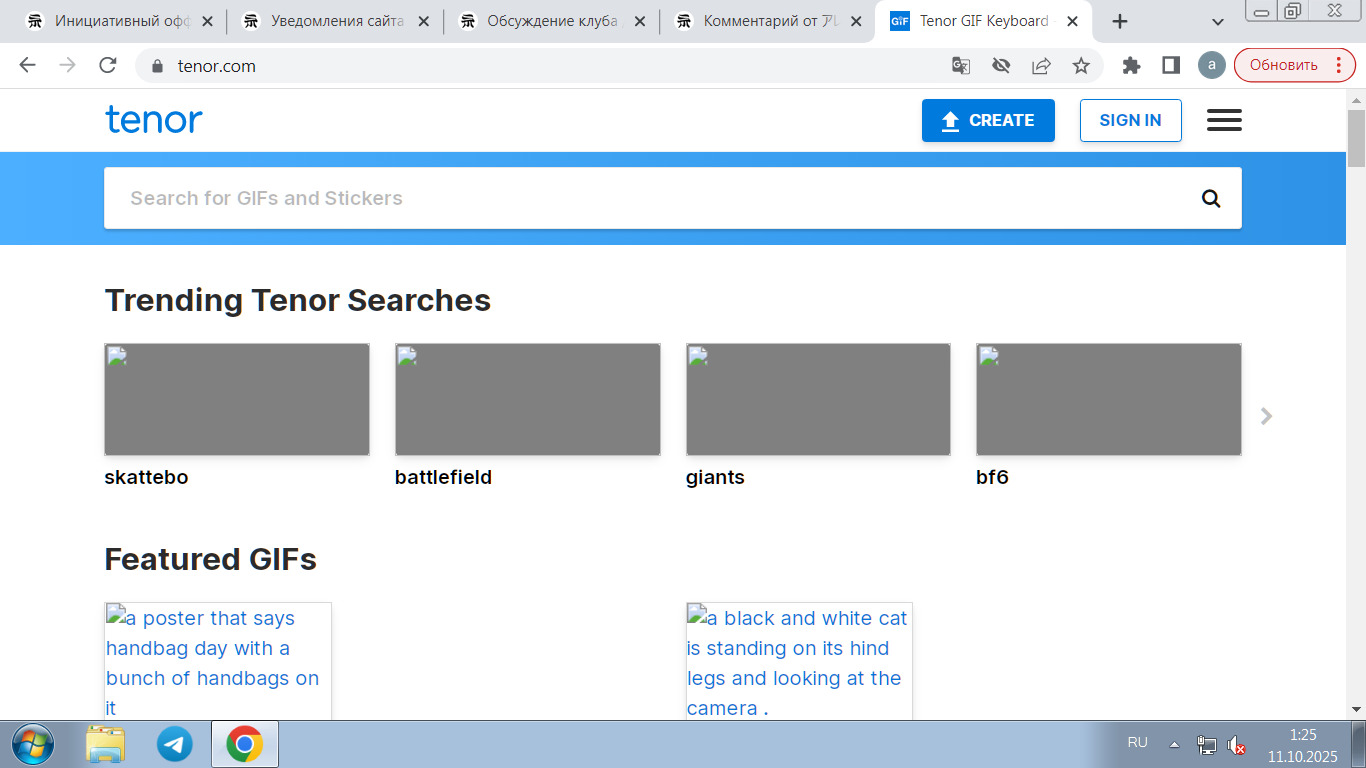This screenshot has width=1366, height=768.
Task: Switch to the Обсуждение клуба tab
Action: pyautogui.click(x=550, y=21)
